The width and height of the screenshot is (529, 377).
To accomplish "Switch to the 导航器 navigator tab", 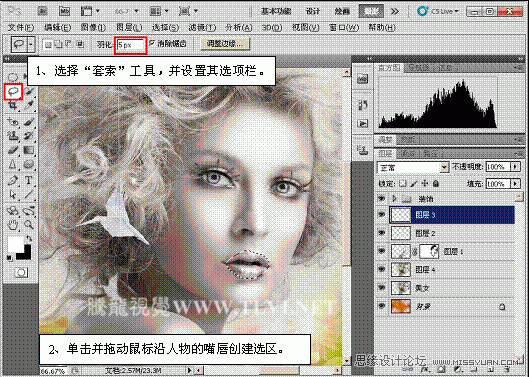I will 418,68.
